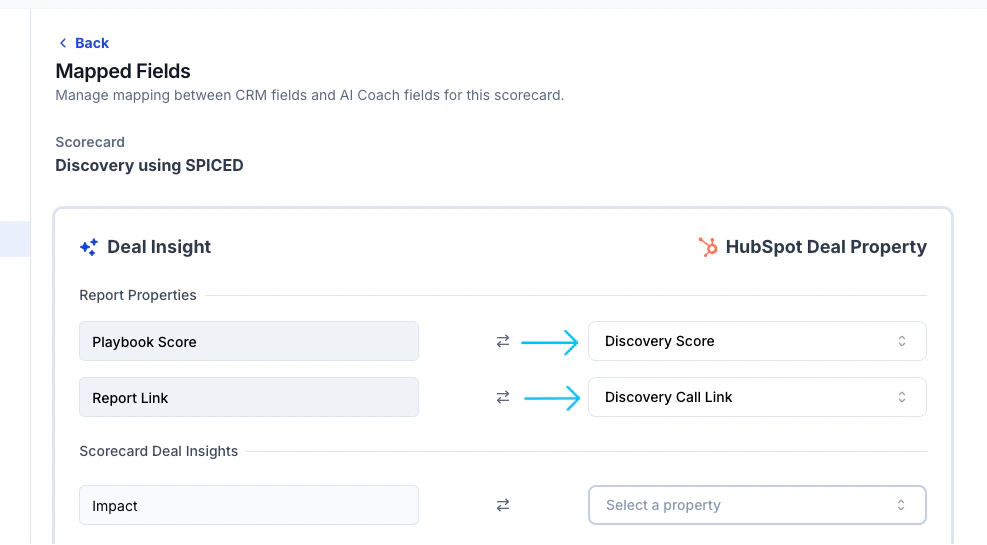Open the Discovery Score property dropdown
This screenshot has height=545, width=987.
coord(757,341)
